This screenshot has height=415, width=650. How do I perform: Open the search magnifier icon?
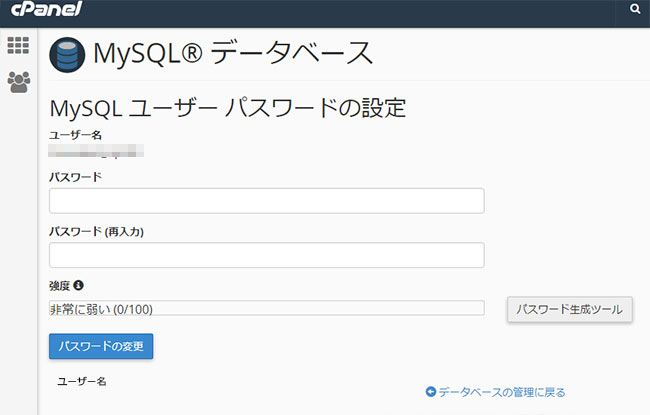tap(635, 9)
